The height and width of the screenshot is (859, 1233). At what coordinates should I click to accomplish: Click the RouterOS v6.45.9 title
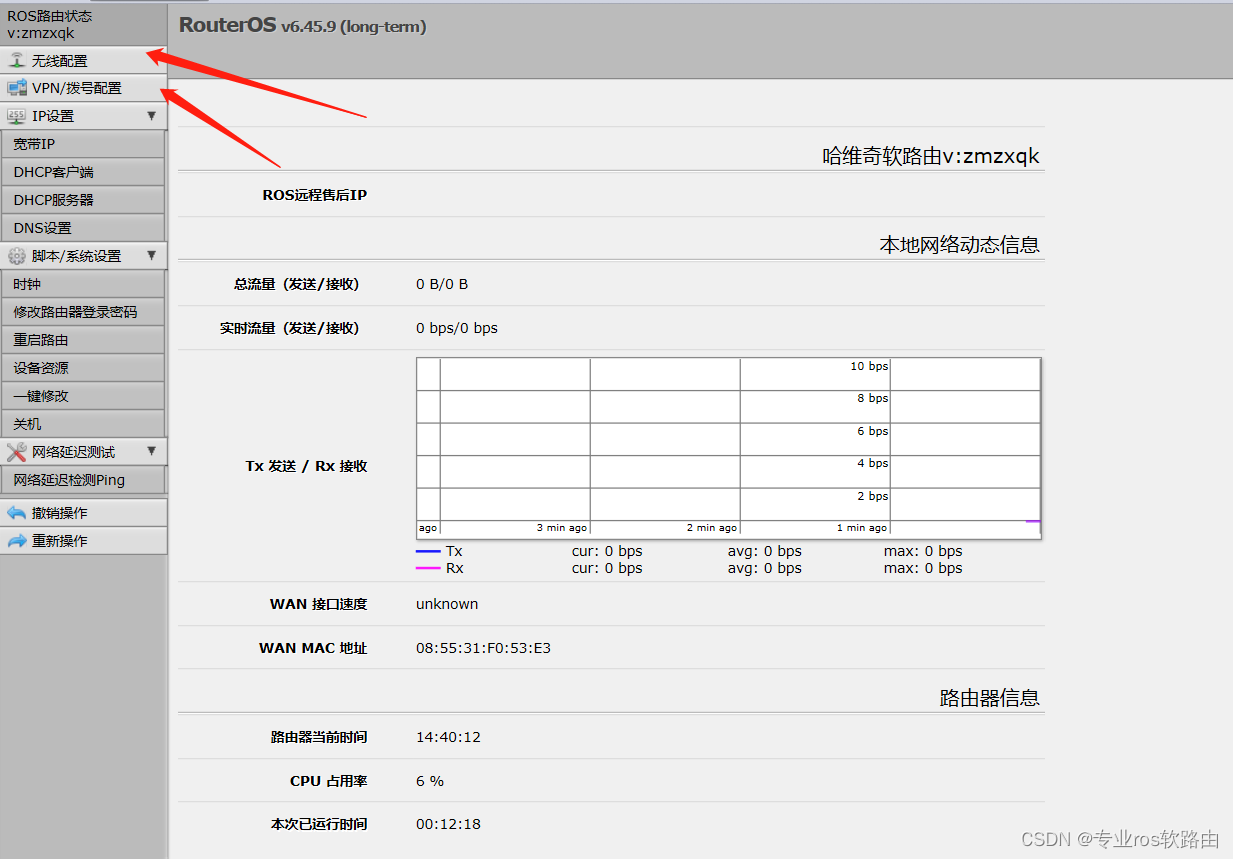point(303,26)
